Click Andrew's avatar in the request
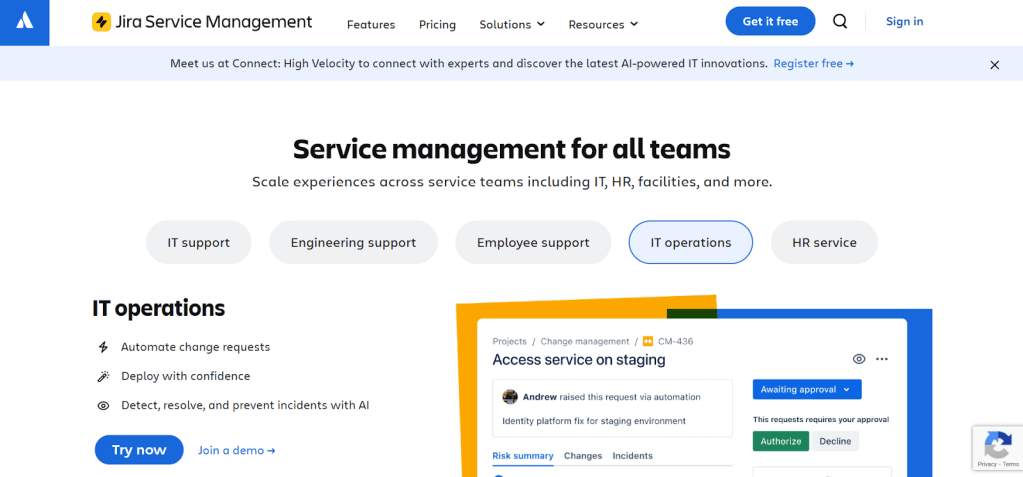 (x=510, y=396)
